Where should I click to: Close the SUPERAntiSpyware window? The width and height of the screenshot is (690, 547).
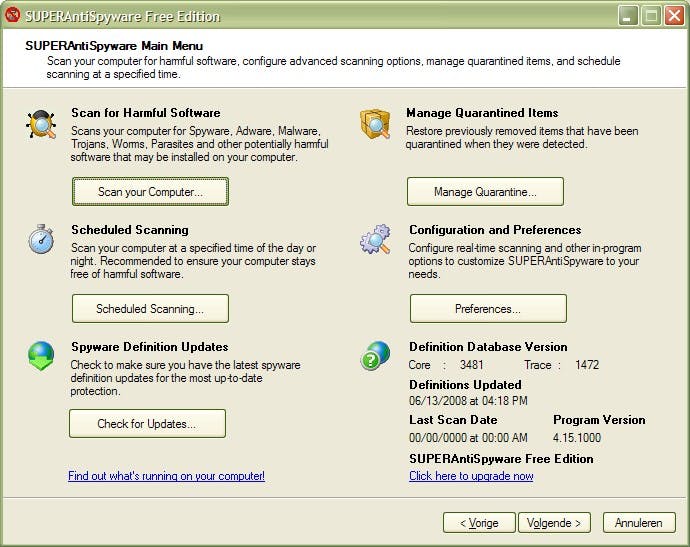click(674, 16)
